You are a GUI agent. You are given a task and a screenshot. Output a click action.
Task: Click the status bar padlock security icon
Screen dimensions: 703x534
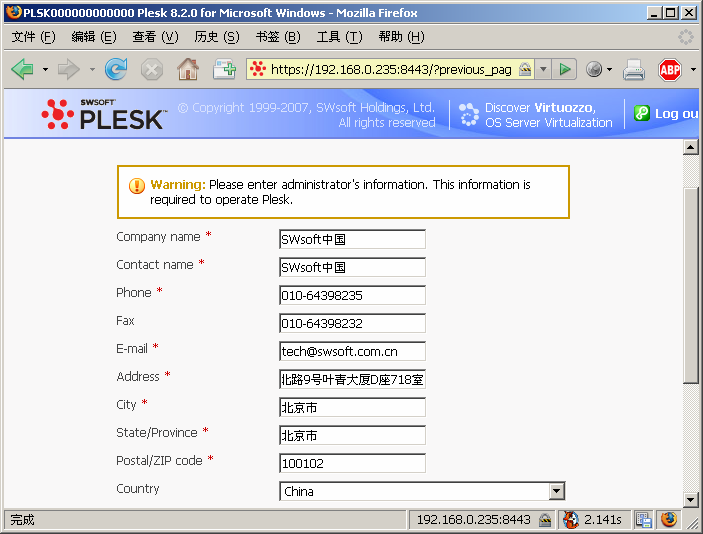(x=545, y=520)
